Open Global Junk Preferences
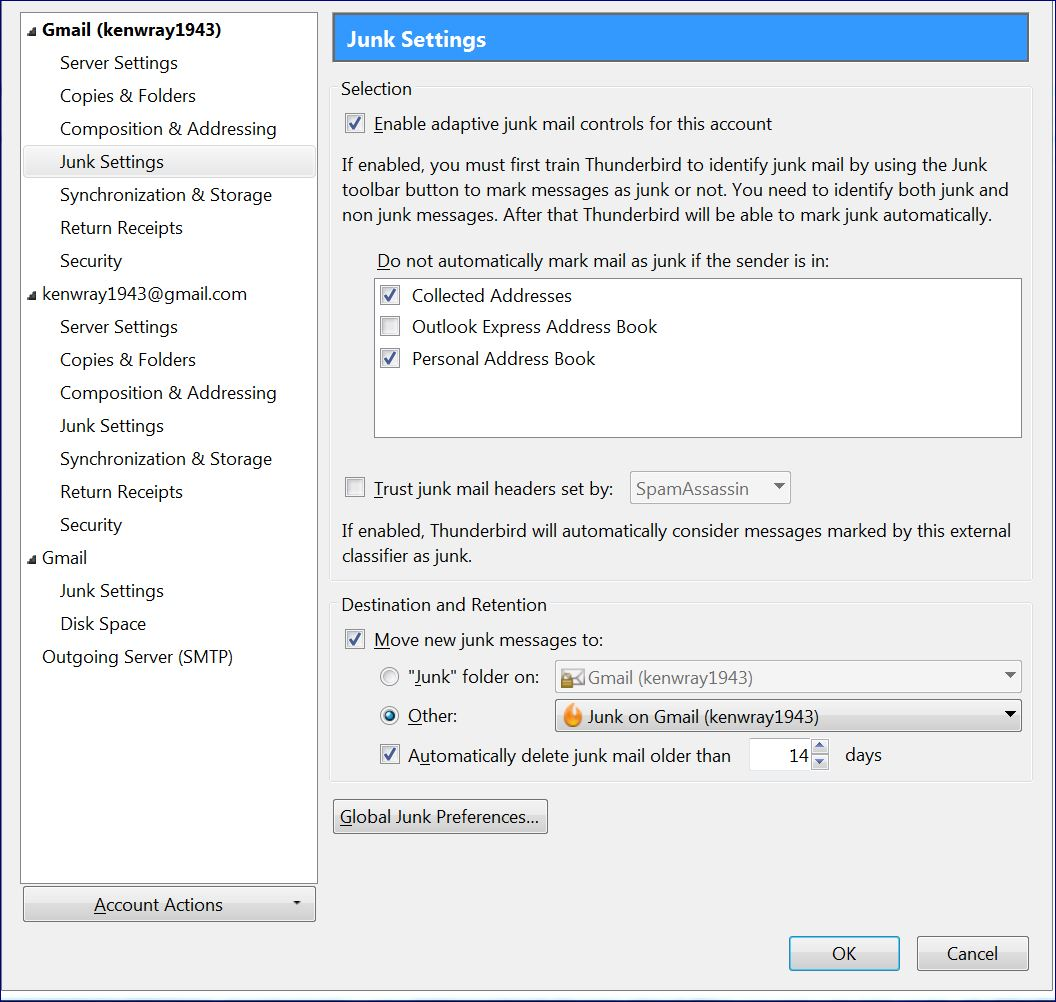 [440, 816]
